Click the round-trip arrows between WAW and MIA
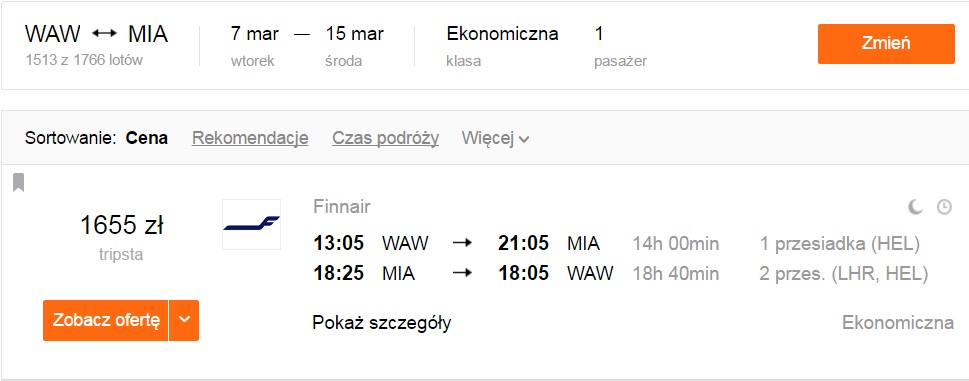The height and width of the screenshot is (381, 969). click(104, 34)
